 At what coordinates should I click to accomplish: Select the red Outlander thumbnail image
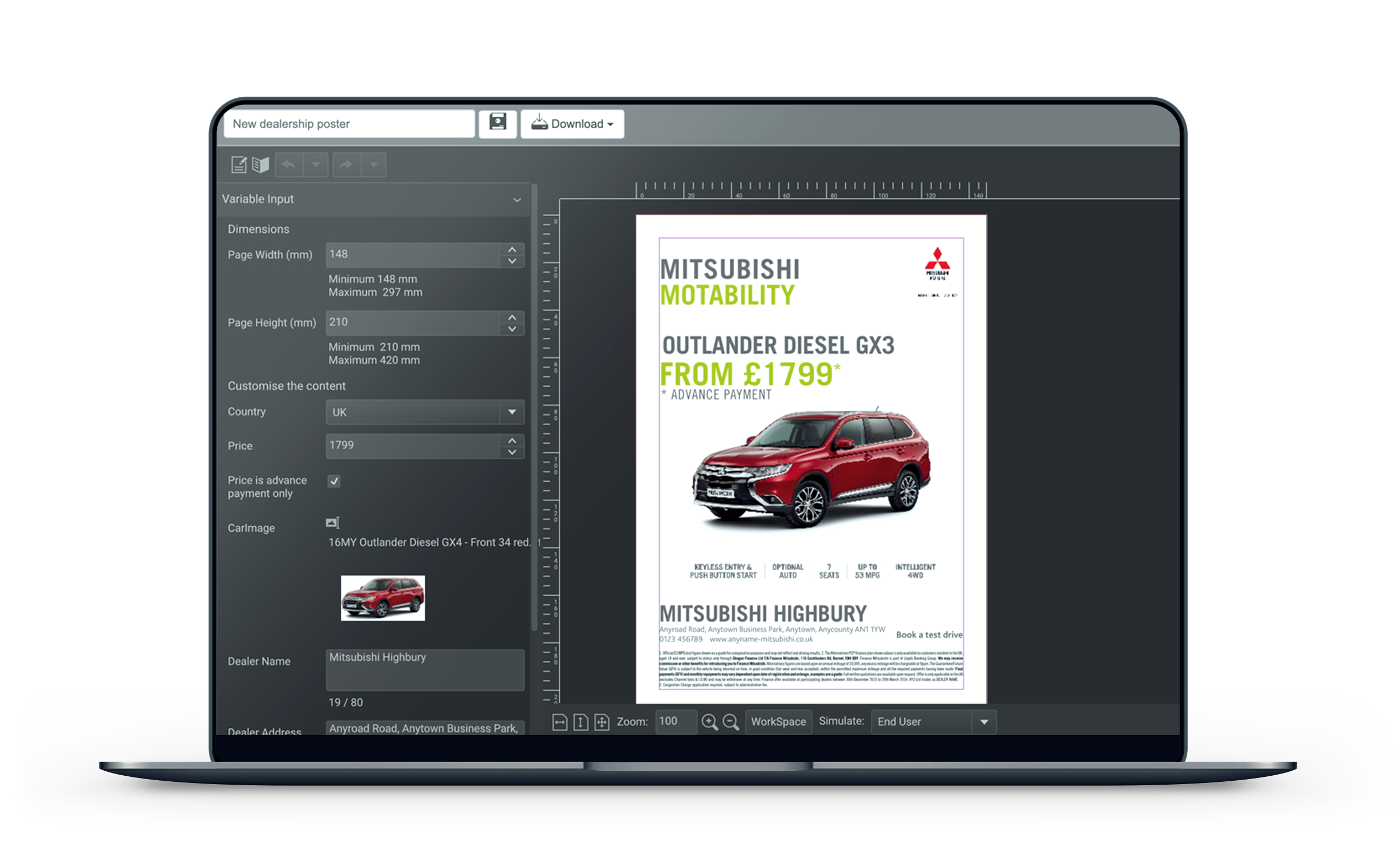tap(383, 598)
